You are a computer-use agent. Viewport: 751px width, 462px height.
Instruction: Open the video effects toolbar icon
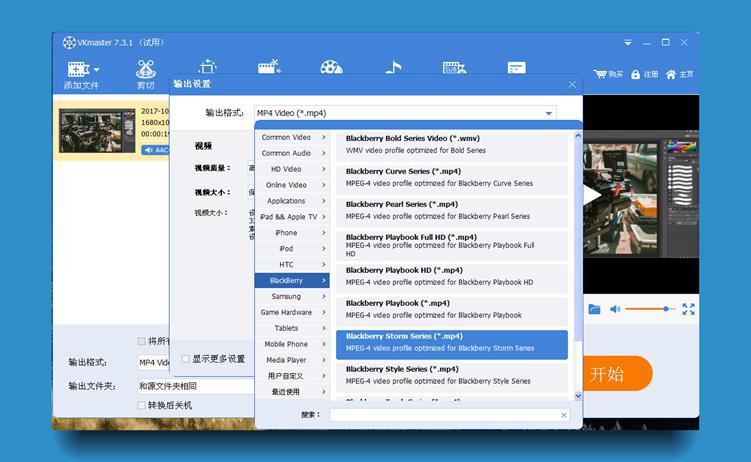[x=269, y=66]
